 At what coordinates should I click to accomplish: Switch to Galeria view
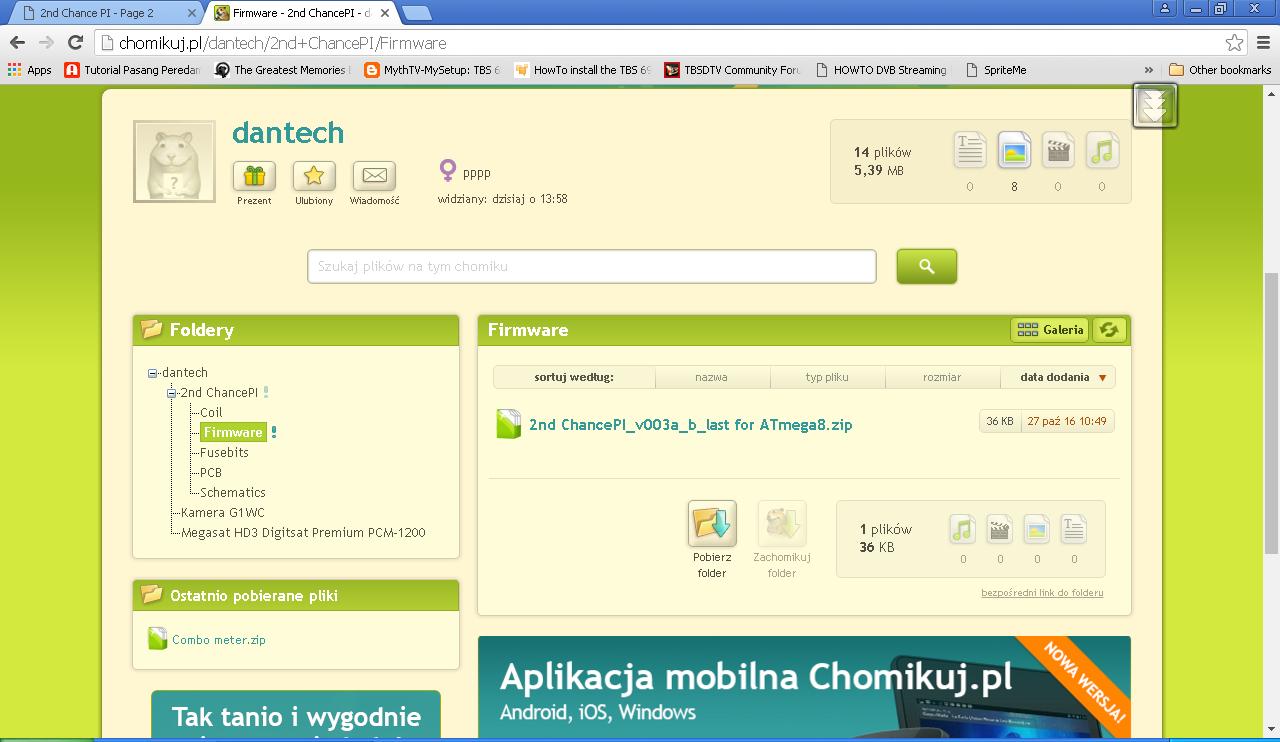tap(1049, 329)
